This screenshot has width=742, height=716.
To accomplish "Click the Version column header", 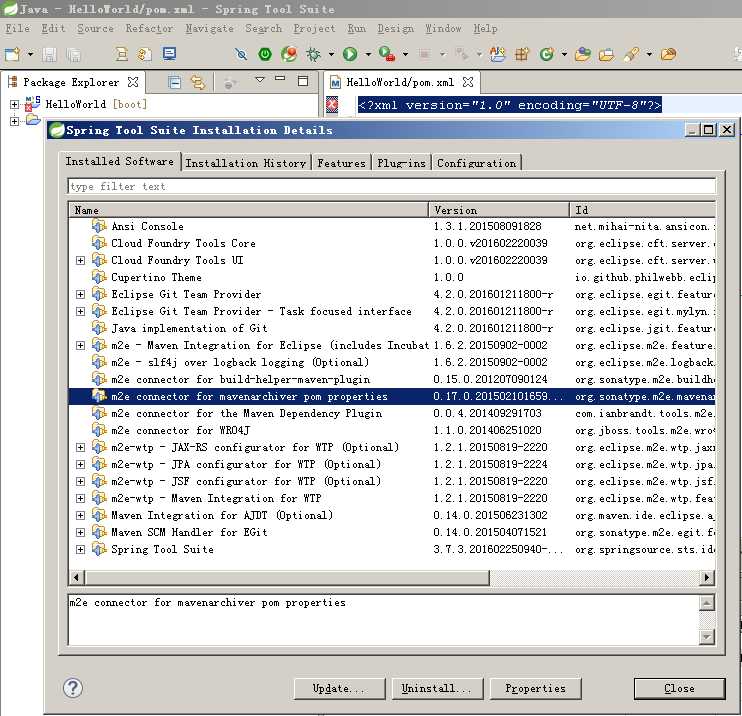I will [499, 210].
